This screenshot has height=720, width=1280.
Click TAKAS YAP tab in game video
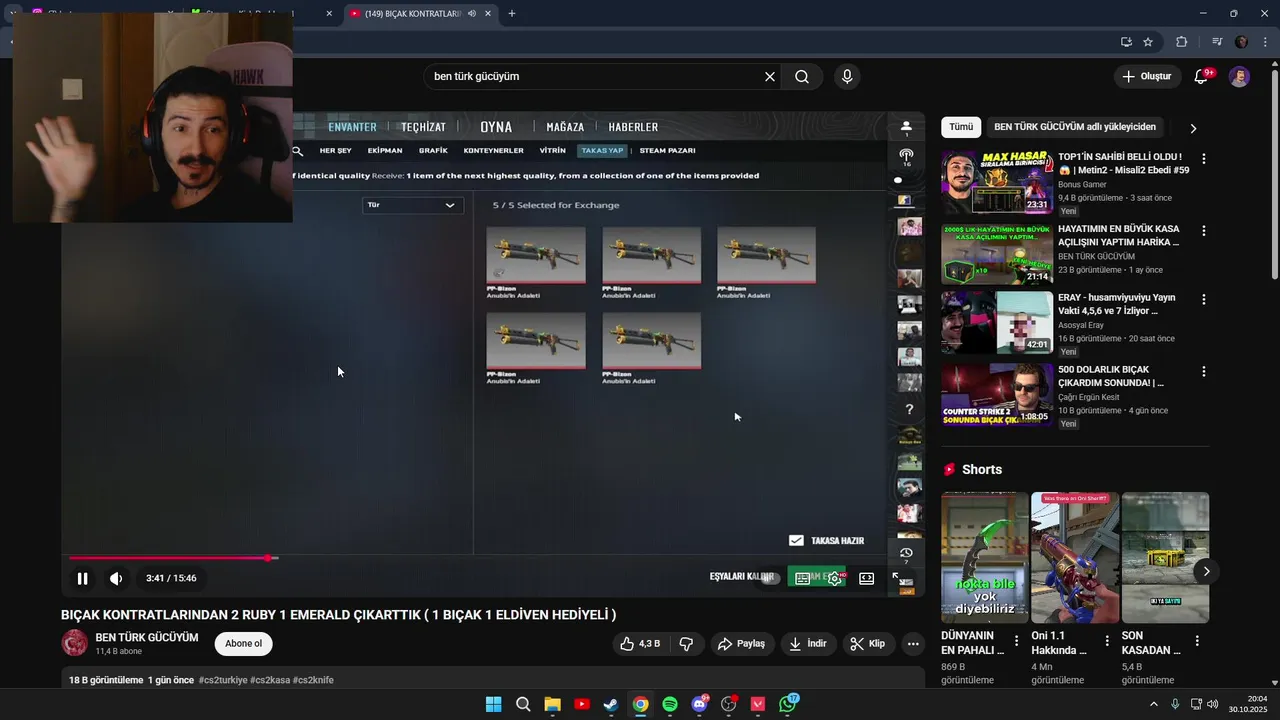(x=602, y=150)
